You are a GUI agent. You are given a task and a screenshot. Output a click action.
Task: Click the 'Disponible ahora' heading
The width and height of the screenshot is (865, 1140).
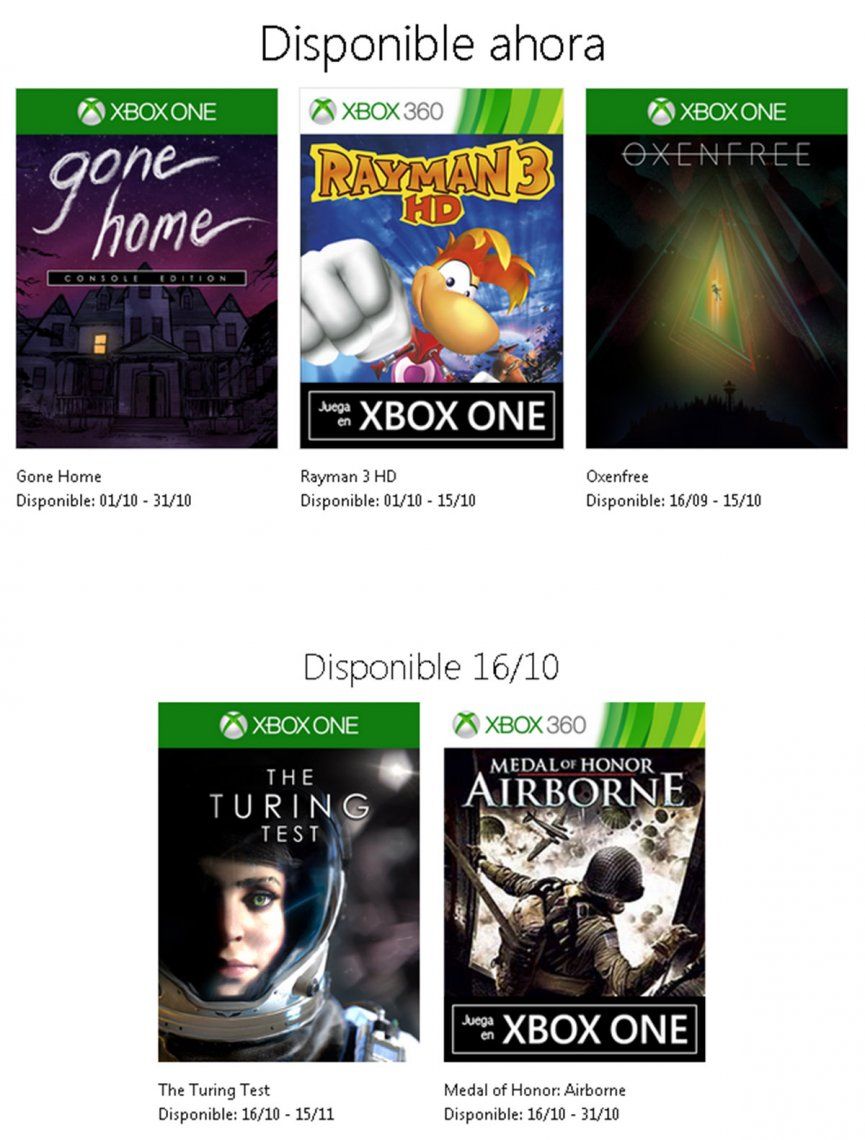[x=432, y=44]
